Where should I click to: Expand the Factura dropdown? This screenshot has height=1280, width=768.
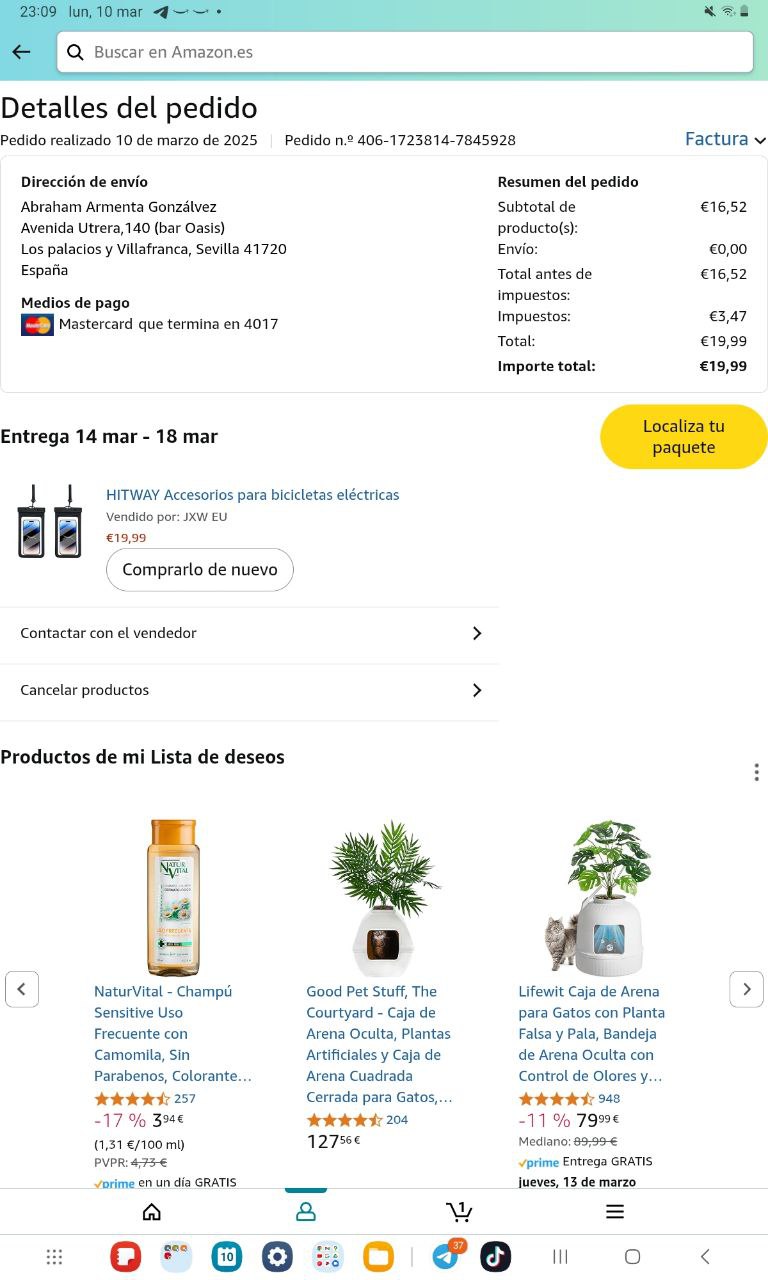pos(725,139)
